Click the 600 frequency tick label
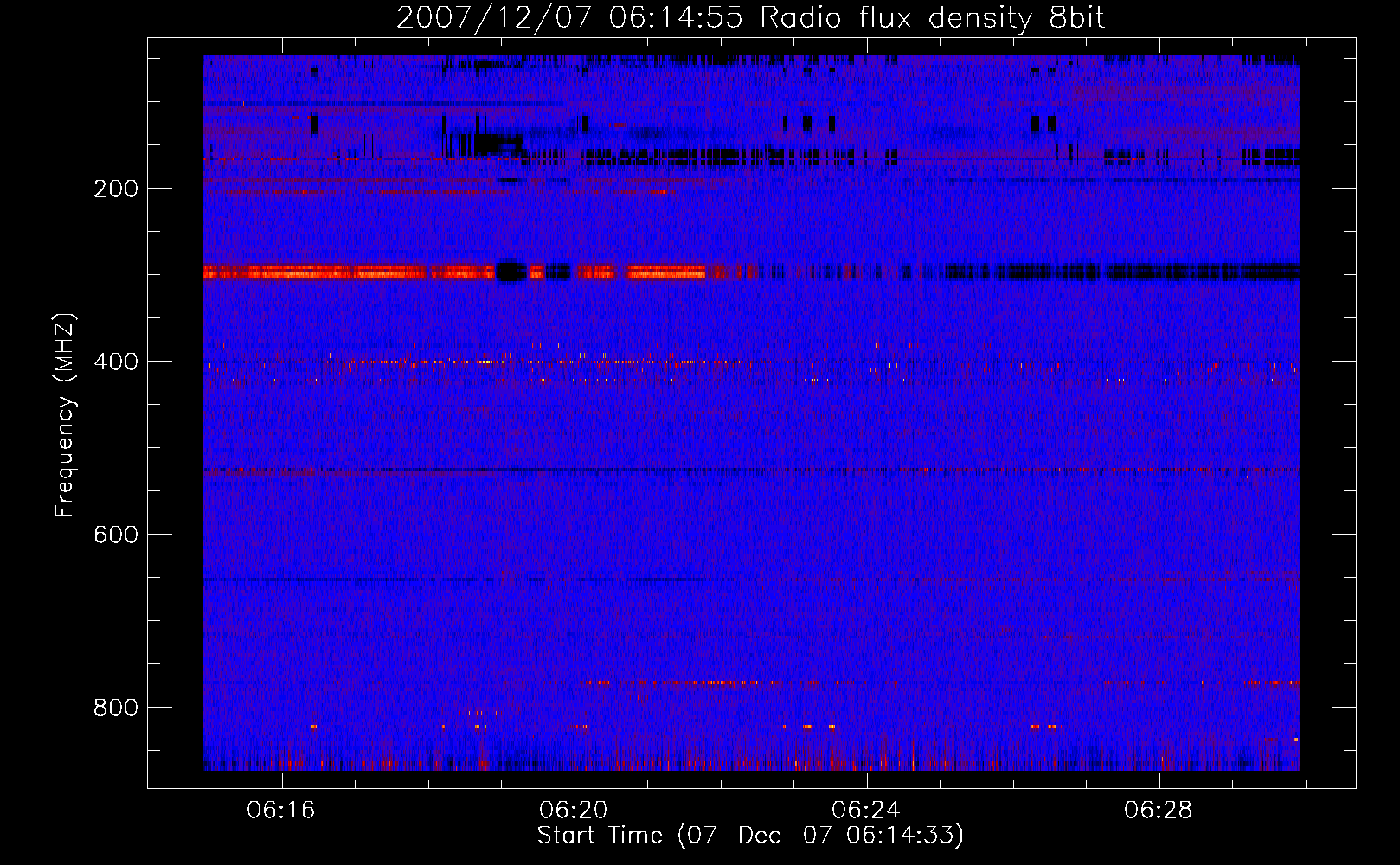Image resolution: width=1400 pixels, height=865 pixels. [x=116, y=535]
